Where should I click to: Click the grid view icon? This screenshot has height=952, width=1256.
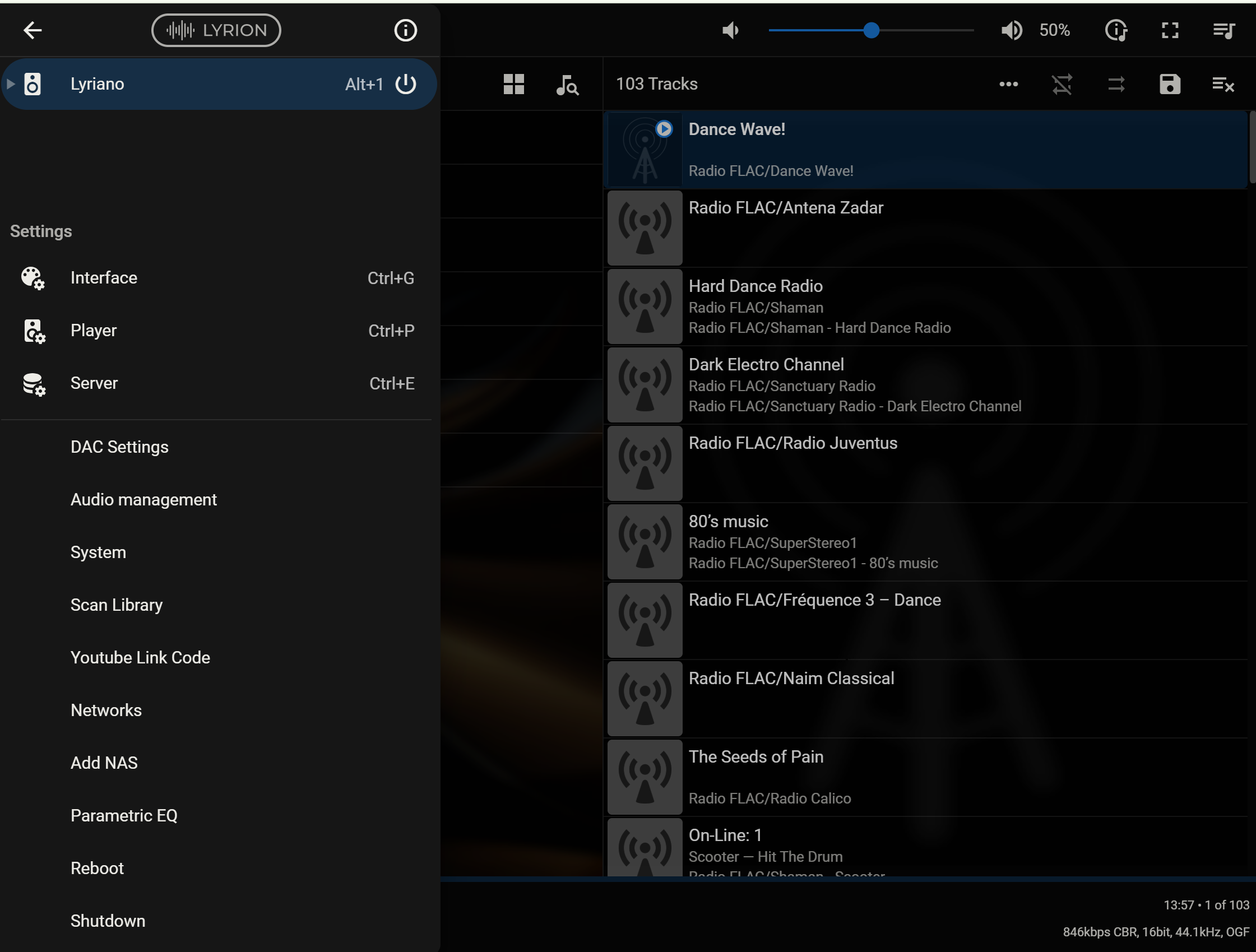pyautogui.click(x=514, y=84)
